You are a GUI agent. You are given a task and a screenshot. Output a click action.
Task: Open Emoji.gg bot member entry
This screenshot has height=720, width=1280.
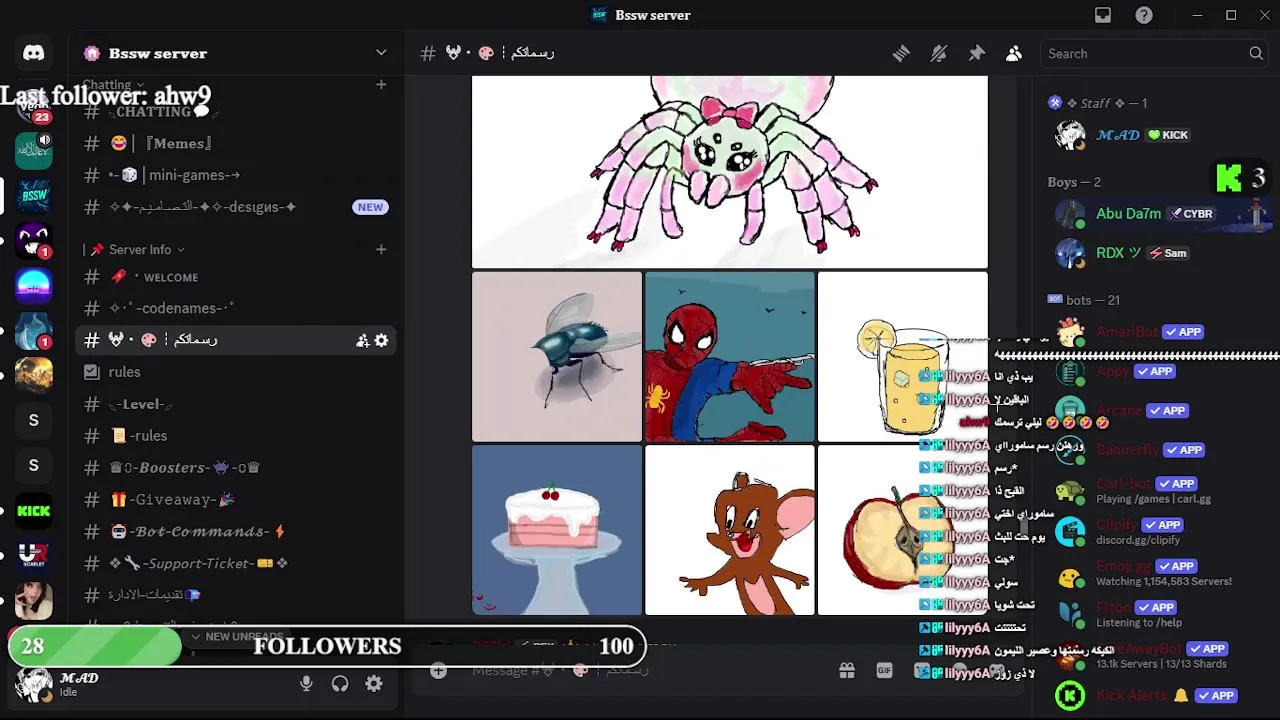(1160, 573)
